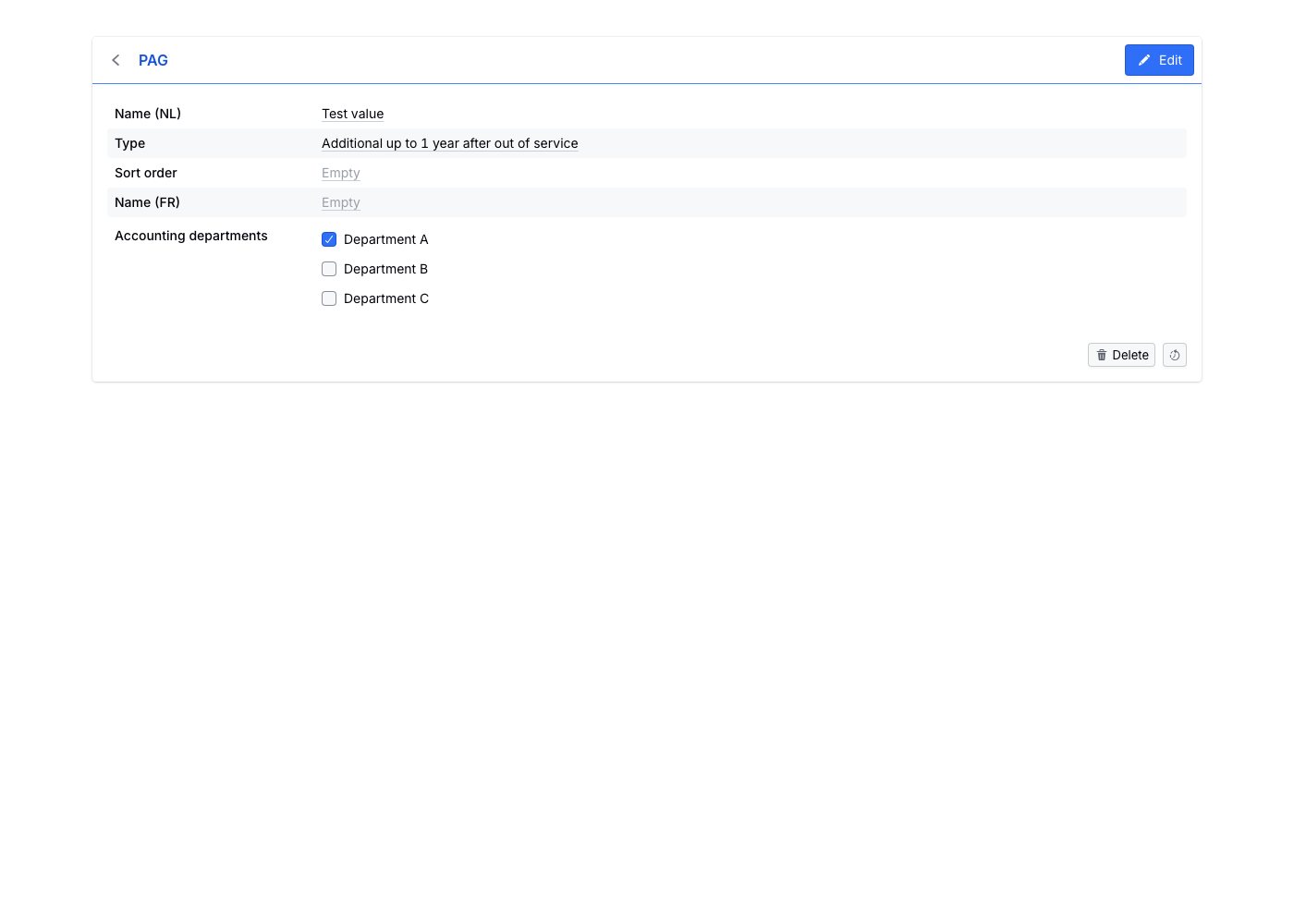Uncheck the Department A checkbox
This screenshot has width=1294, height=924.
point(329,239)
